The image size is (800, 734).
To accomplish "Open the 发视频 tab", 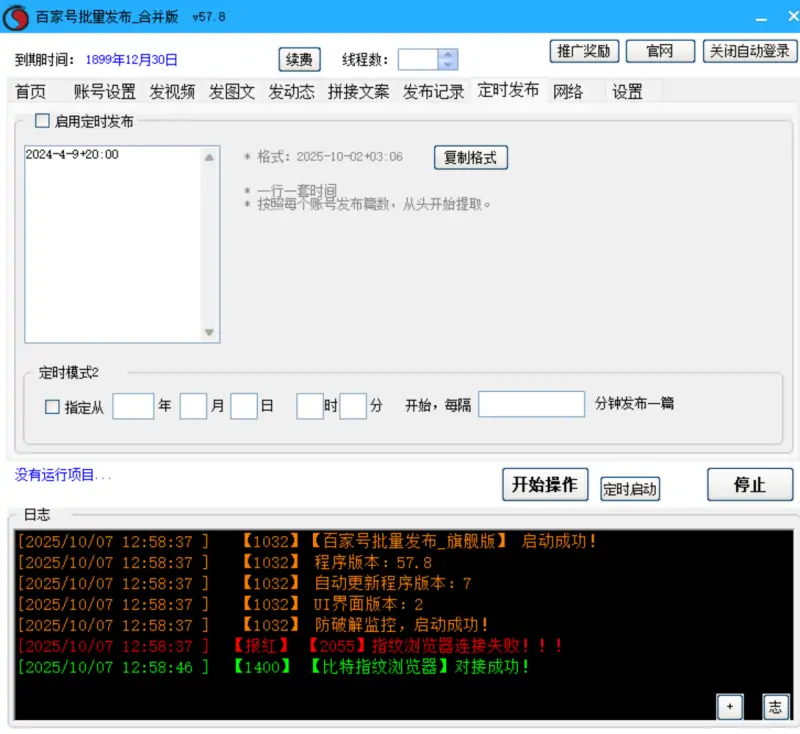I will (172, 92).
